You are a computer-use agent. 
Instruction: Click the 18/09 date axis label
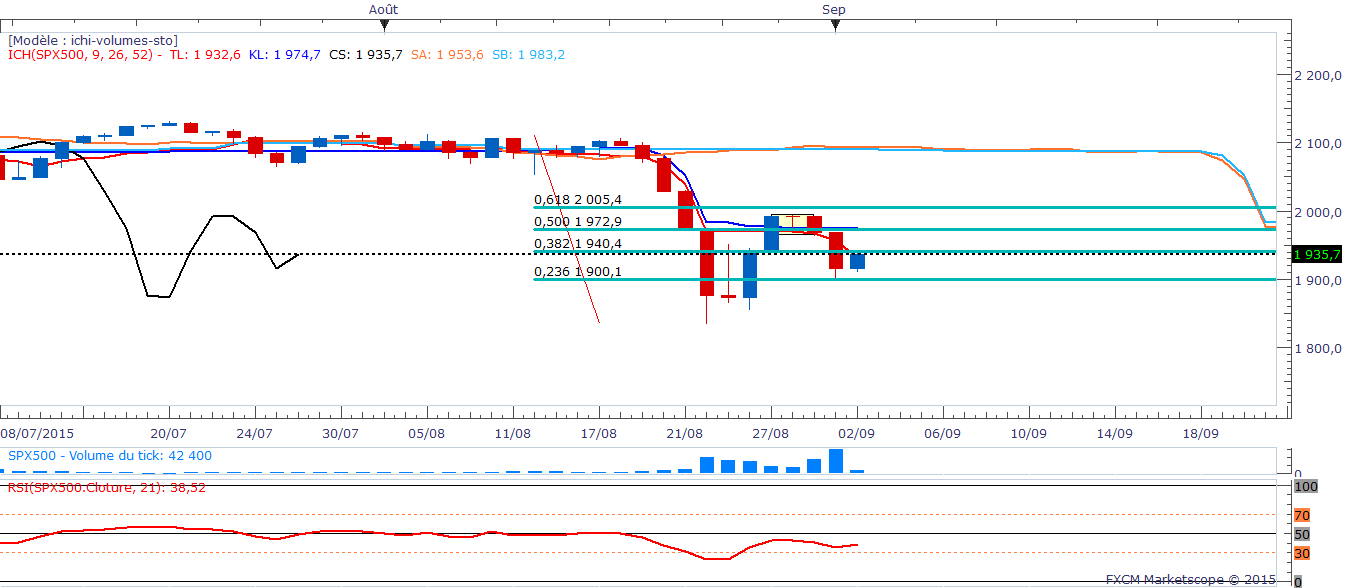[1201, 434]
